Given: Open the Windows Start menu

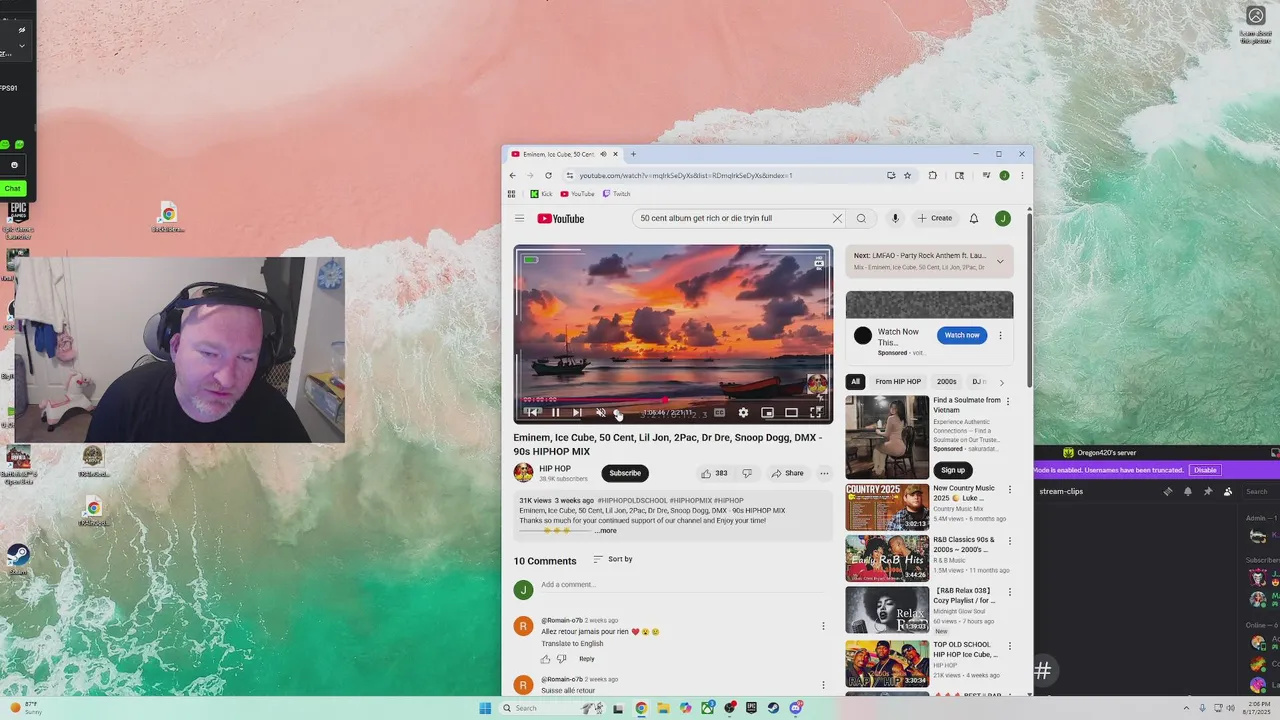Looking at the screenshot, I should (485, 708).
